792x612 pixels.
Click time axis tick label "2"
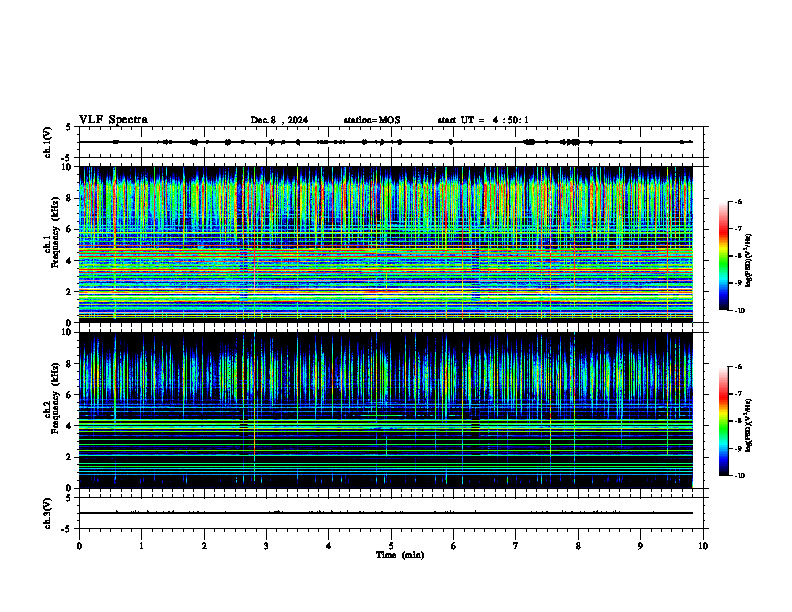(204, 546)
